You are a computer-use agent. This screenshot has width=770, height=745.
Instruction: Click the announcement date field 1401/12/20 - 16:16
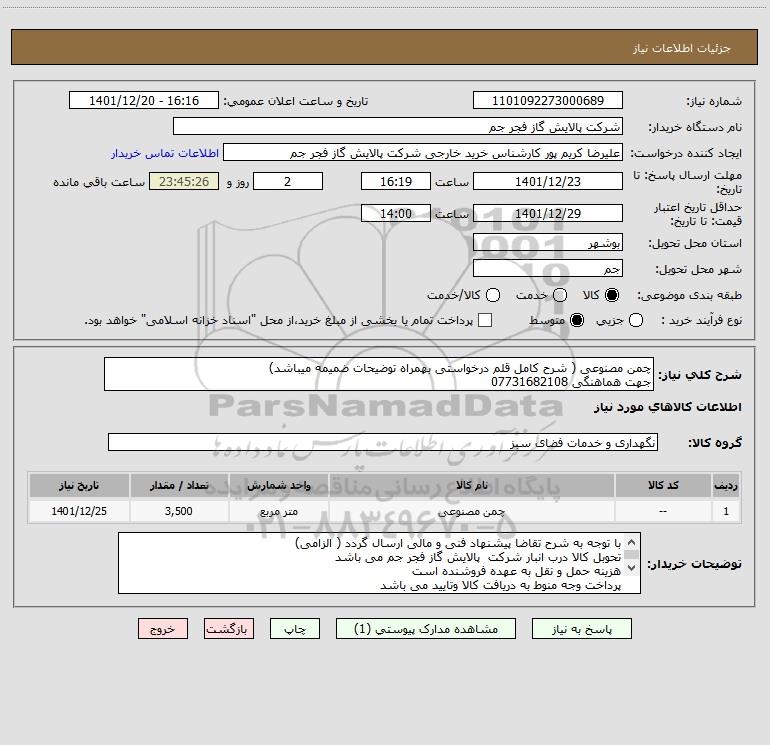click(x=144, y=101)
